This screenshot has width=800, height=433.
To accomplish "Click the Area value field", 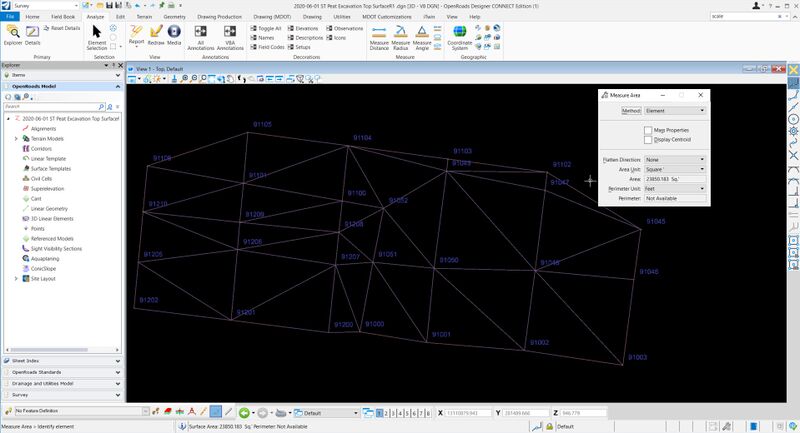I will click(x=674, y=179).
